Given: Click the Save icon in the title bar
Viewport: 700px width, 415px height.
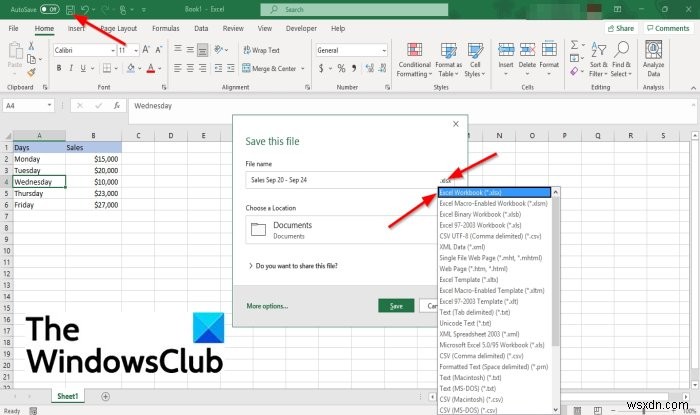Looking at the screenshot, I should pyautogui.click(x=70, y=9).
